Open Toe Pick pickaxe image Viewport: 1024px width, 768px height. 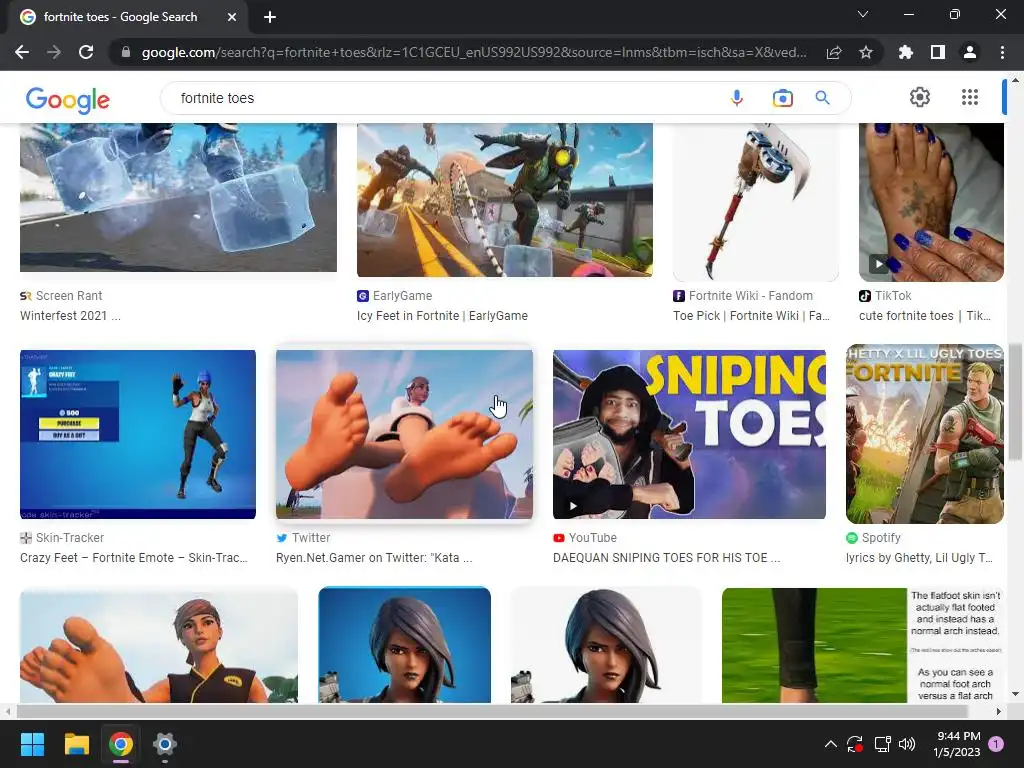pos(756,202)
